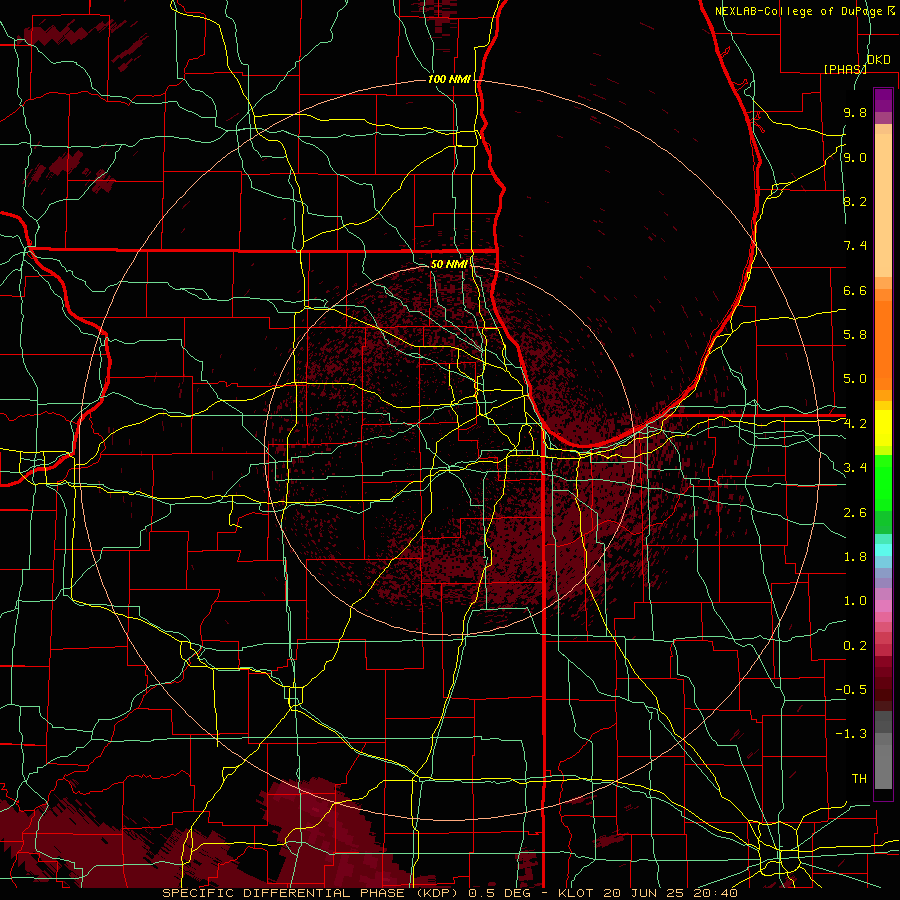
Task: Click the 9.8 value on the scale
Action: (x=855, y=112)
